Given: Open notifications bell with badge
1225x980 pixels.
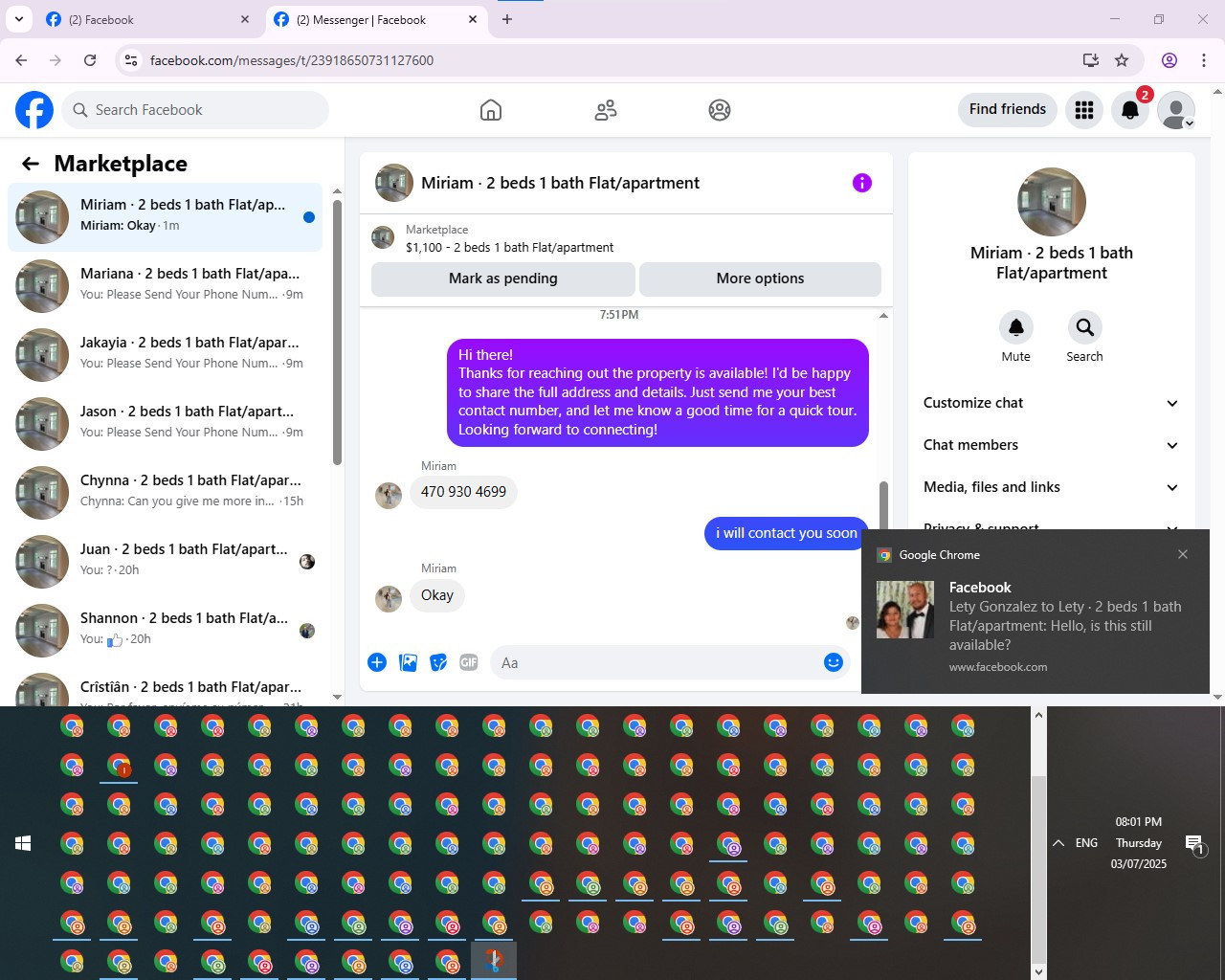Looking at the screenshot, I should [x=1130, y=110].
